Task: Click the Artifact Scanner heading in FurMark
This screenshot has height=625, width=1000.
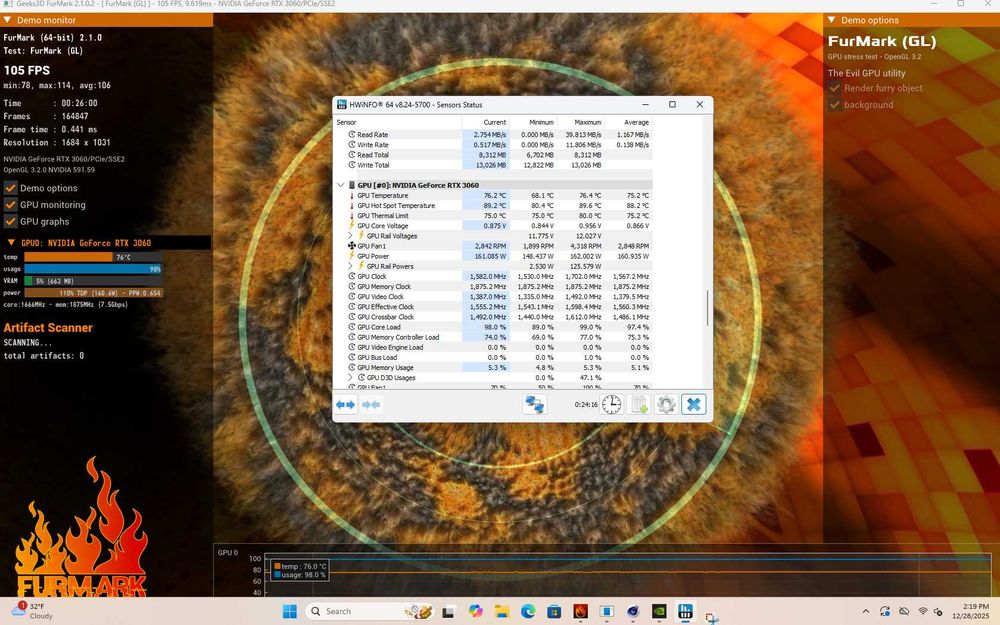Action: tap(48, 328)
